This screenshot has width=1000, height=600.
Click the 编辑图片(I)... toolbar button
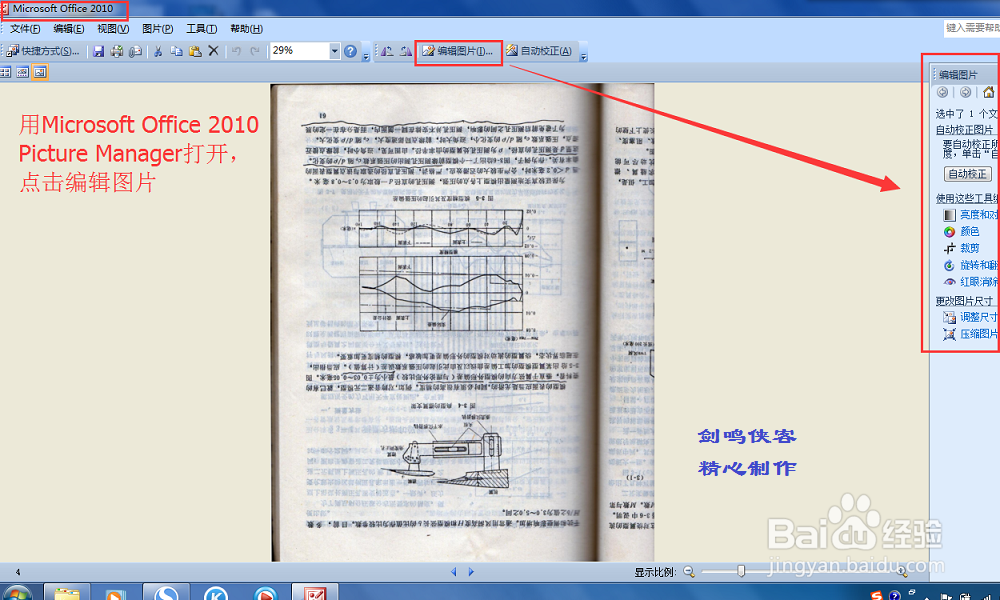[x=458, y=51]
